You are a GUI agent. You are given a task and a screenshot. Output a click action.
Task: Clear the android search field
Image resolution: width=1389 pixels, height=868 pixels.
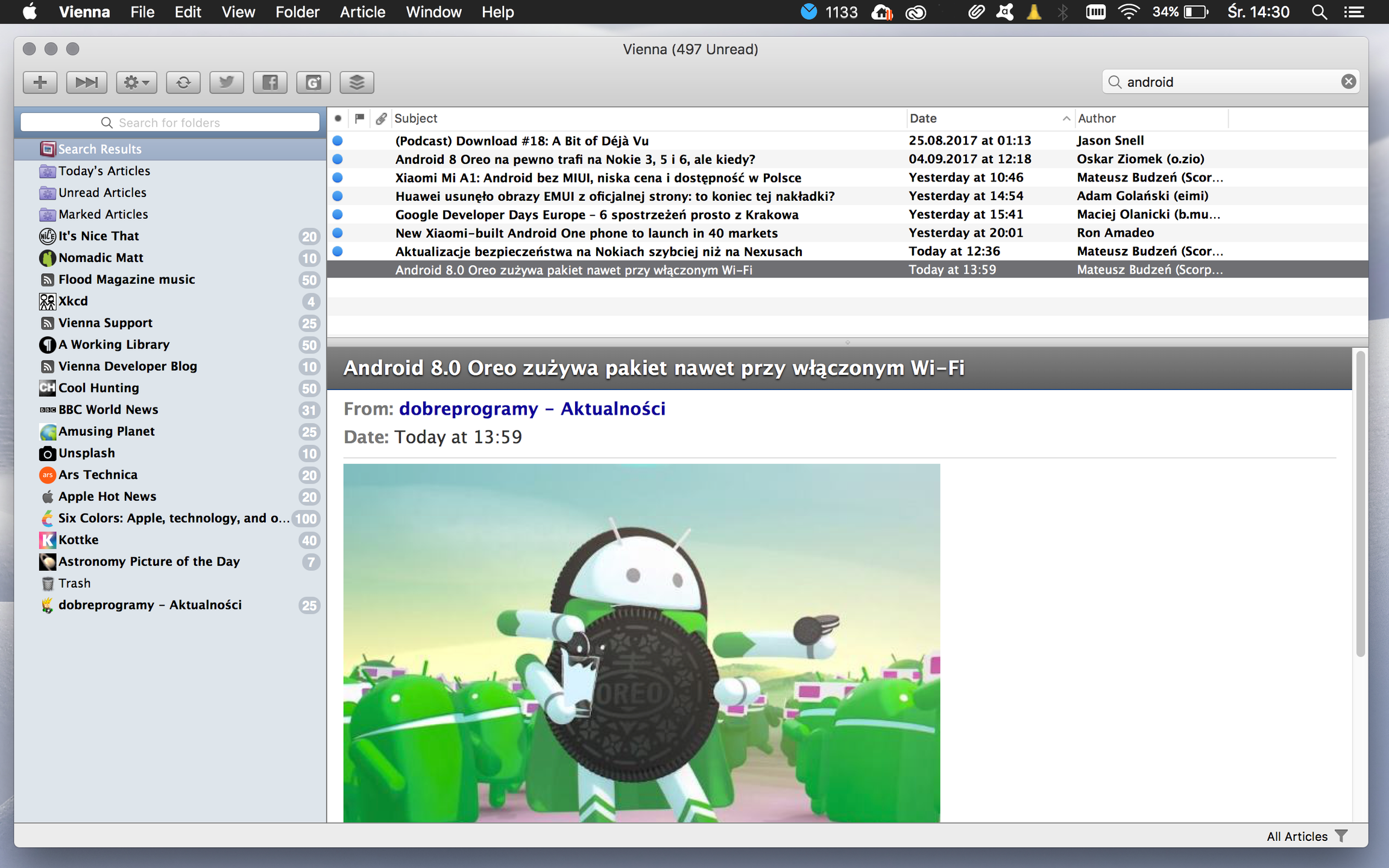pos(1349,81)
